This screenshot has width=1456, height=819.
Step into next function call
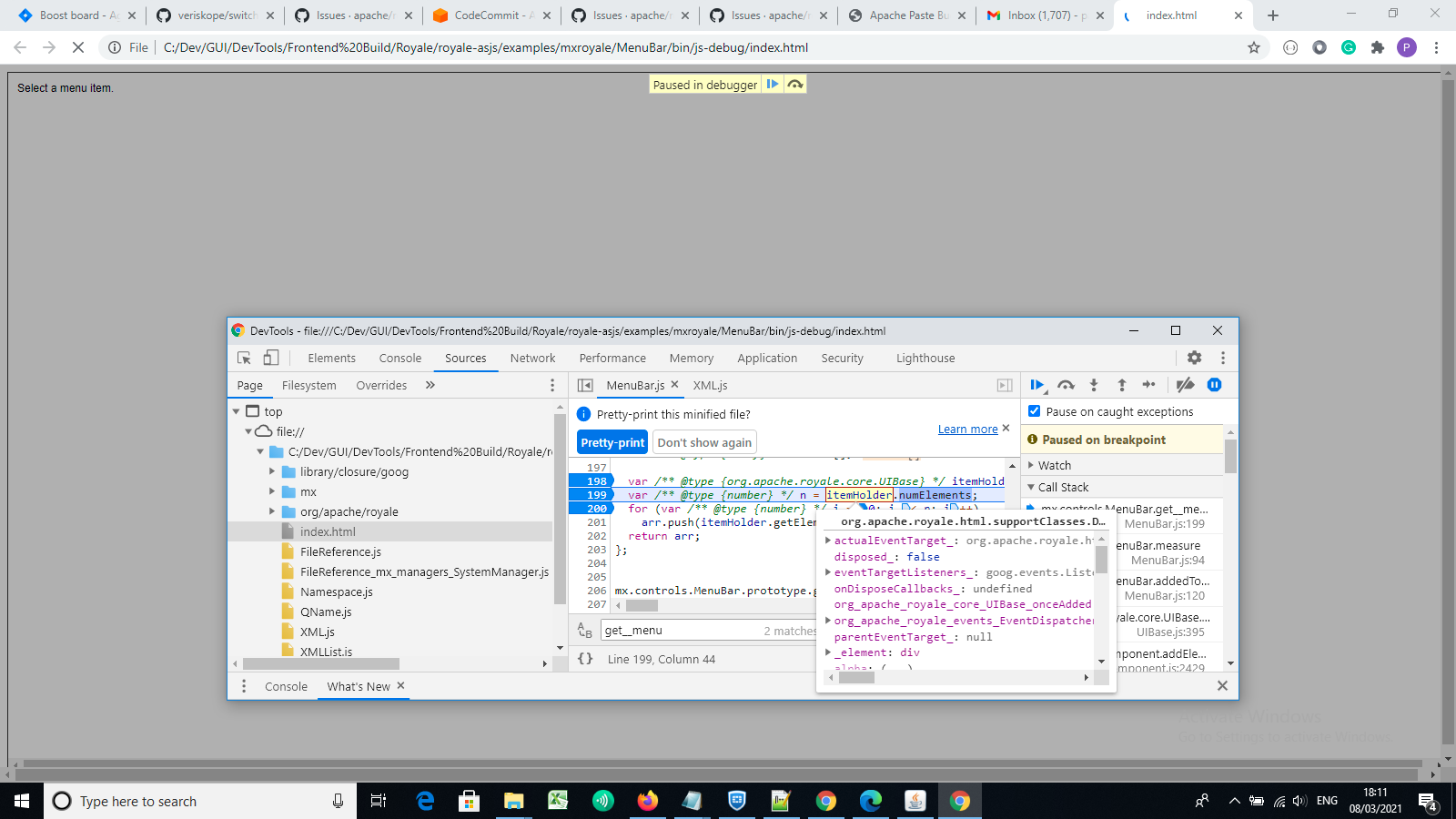pyautogui.click(x=1096, y=385)
